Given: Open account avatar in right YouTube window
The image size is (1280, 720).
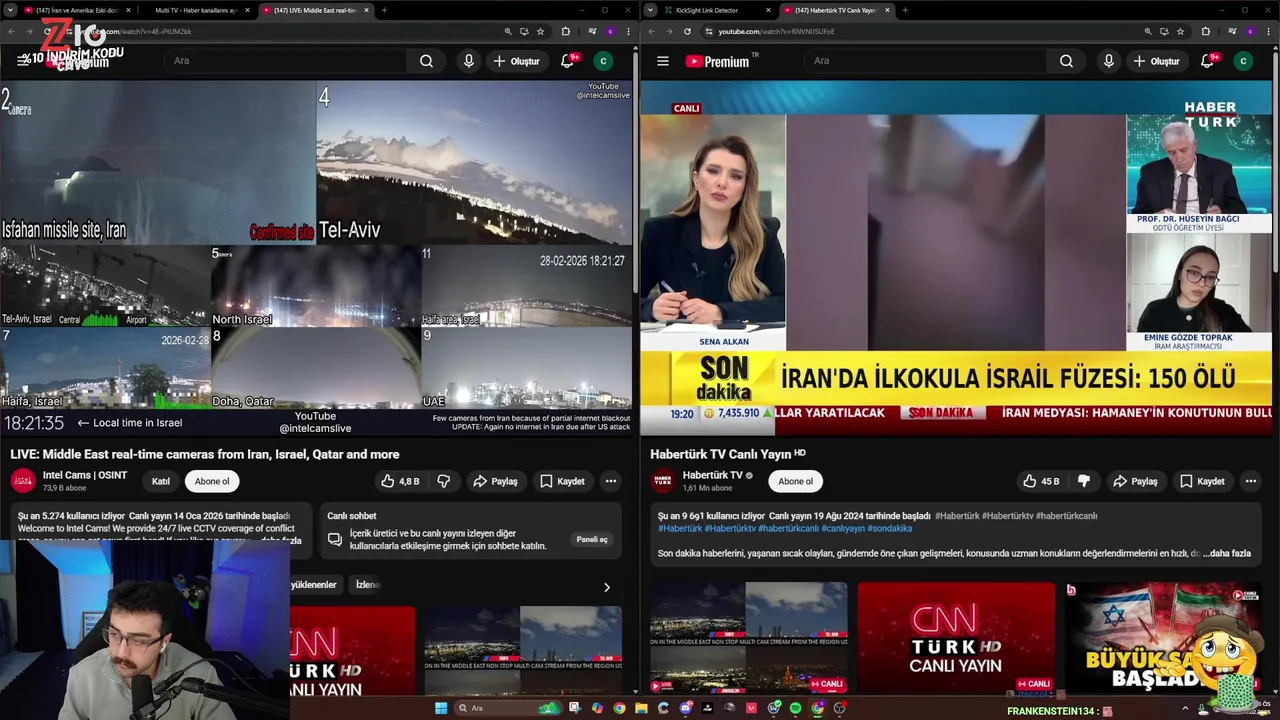Looking at the screenshot, I should click(x=1243, y=61).
